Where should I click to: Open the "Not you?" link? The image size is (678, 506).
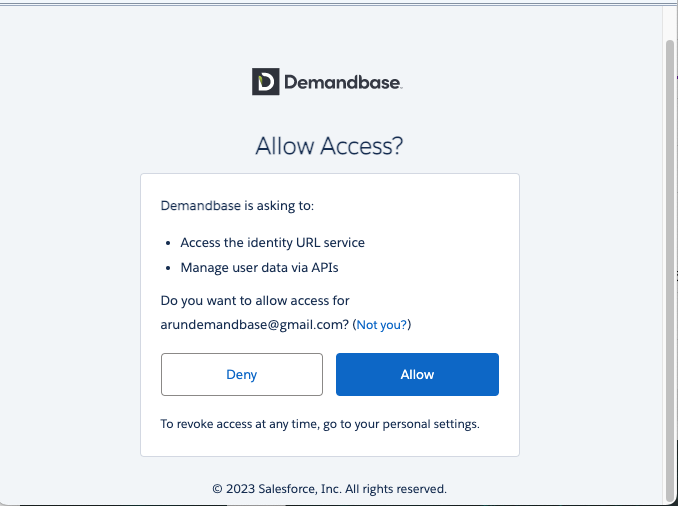coord(382,325)
